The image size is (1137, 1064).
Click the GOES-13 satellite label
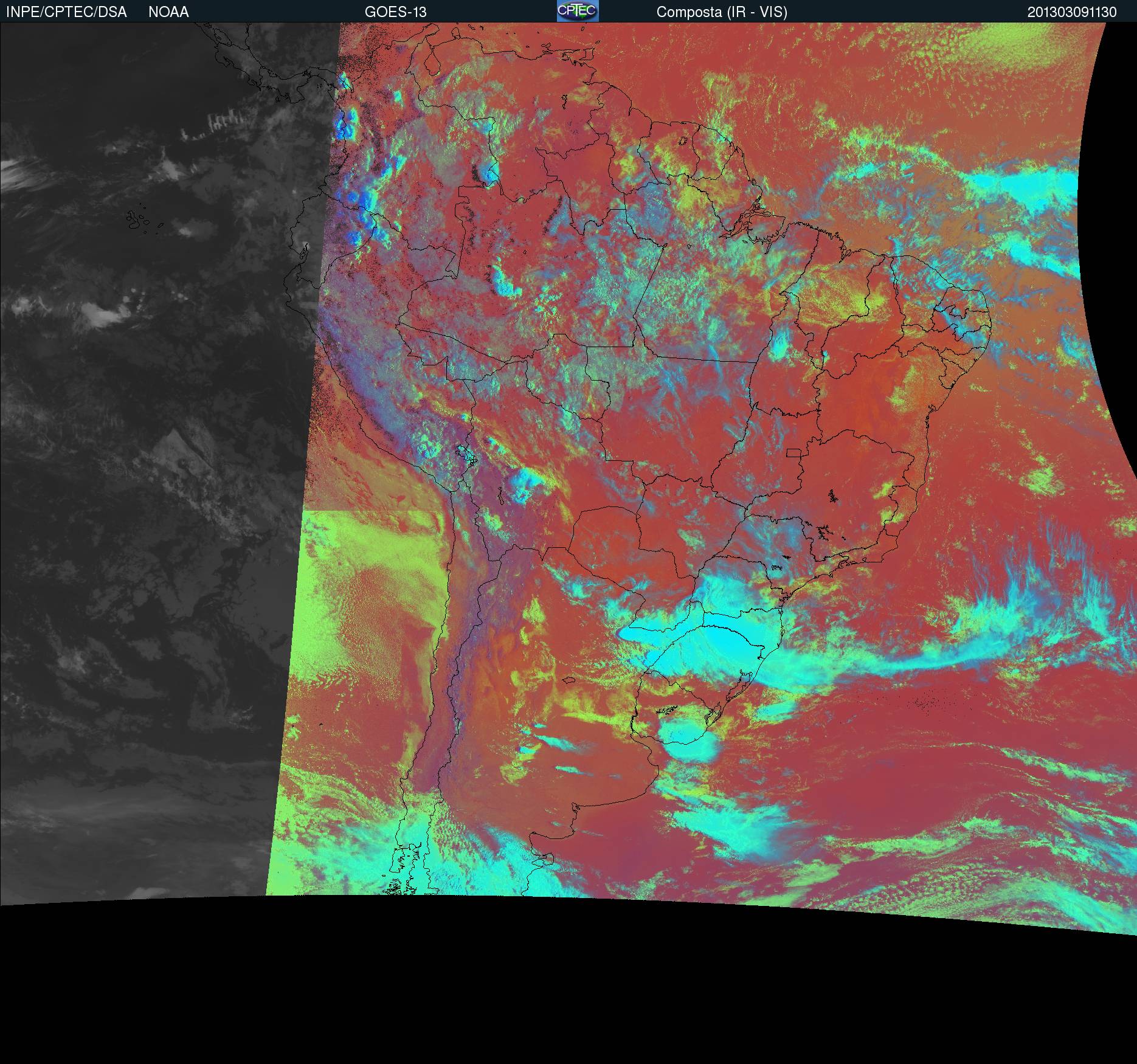(396, 12)
